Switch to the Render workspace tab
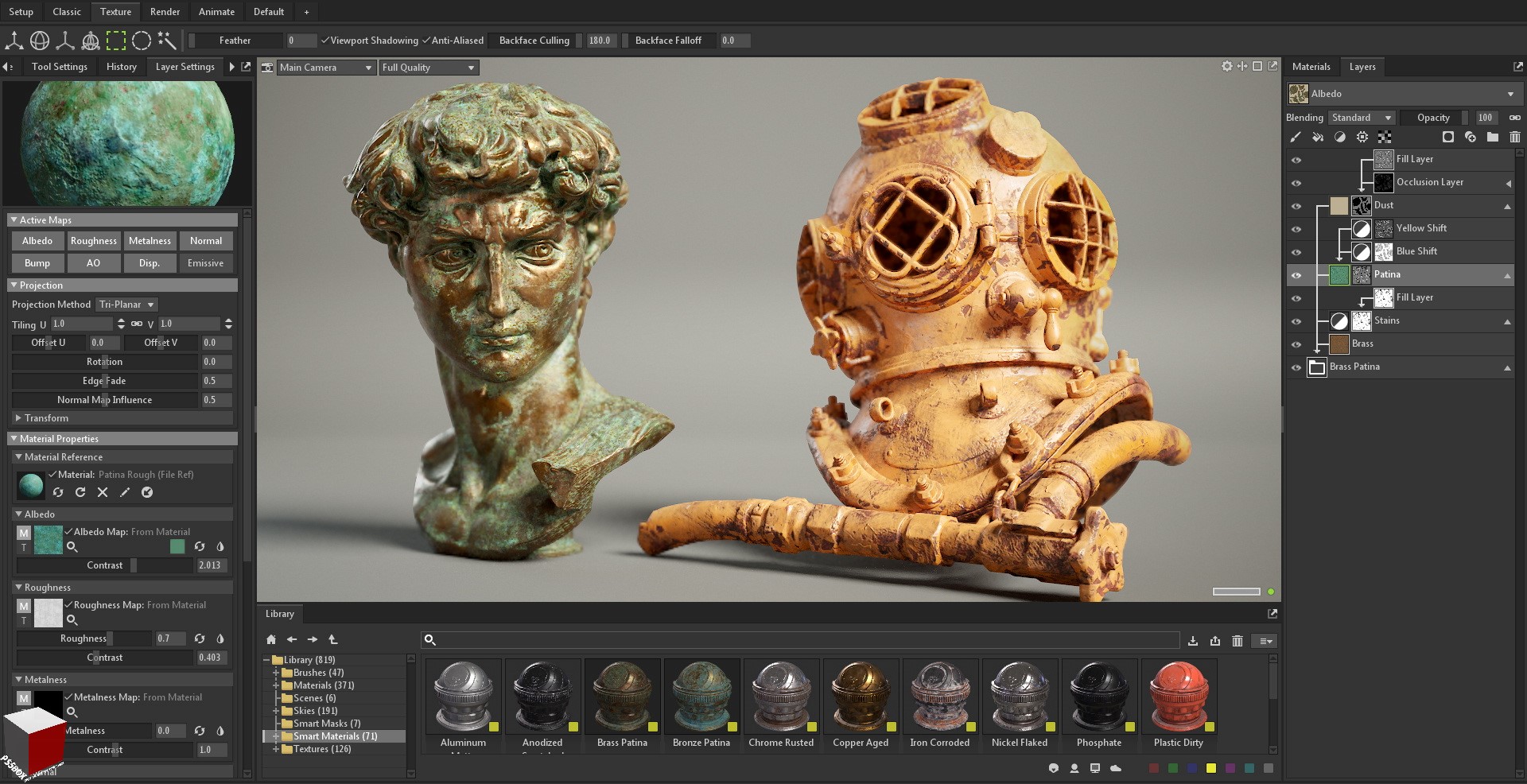Image resolution: width=1527 pixels, height=784 pixels. coord(165,11)
